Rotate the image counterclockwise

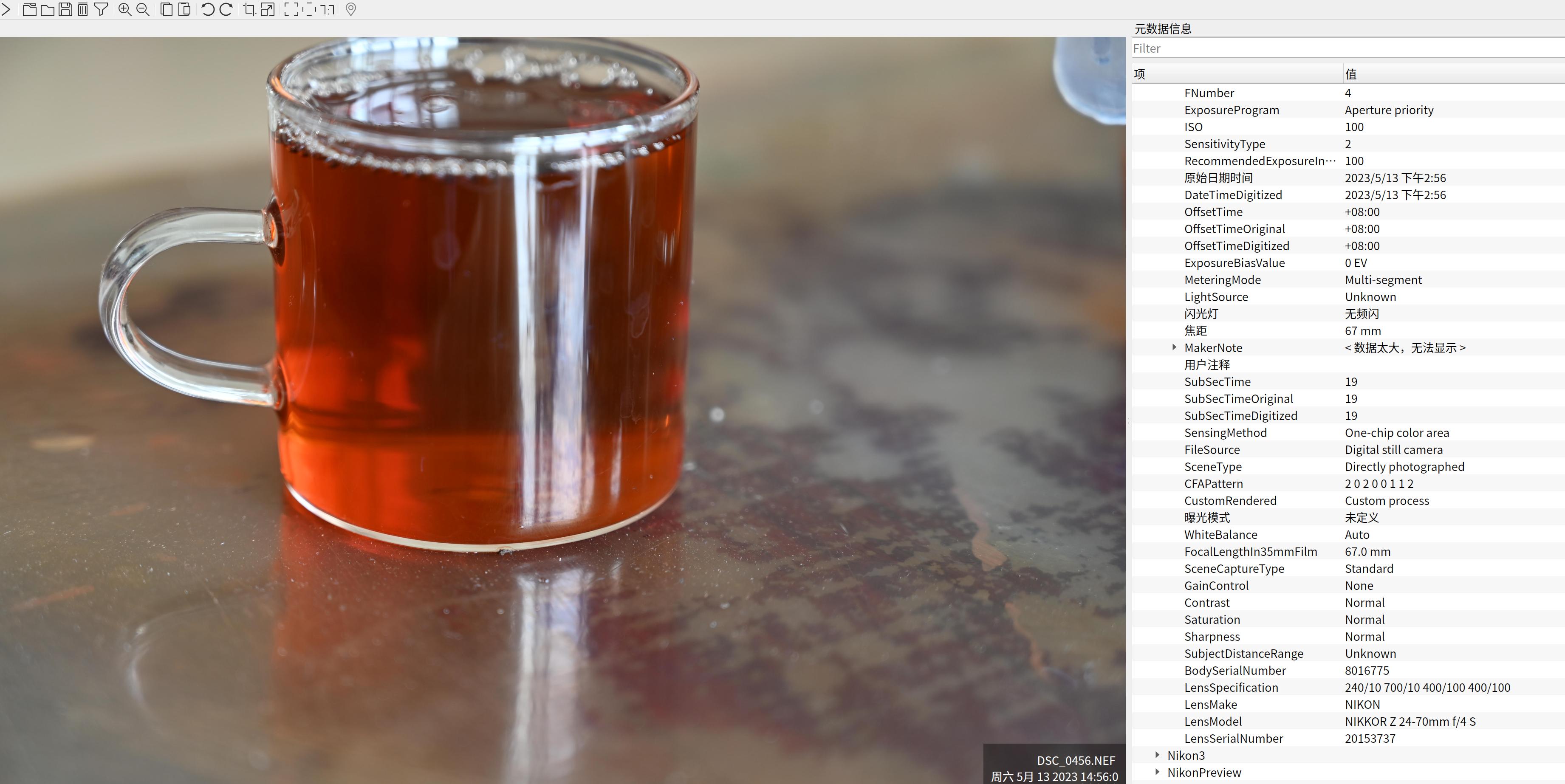pos(207,9)
